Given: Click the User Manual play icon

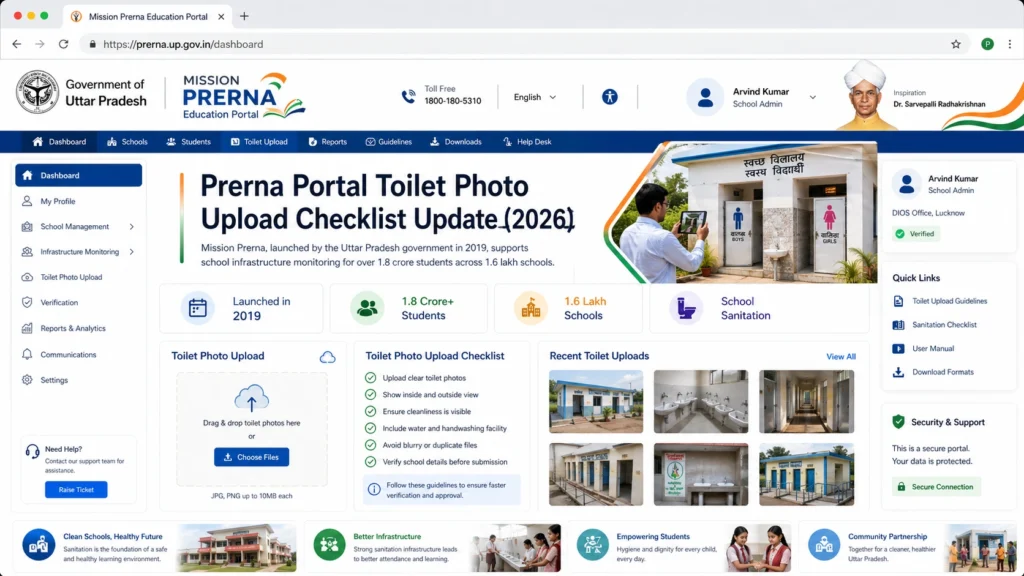Looking at the screenshot, I should click(x=899, y=348).
